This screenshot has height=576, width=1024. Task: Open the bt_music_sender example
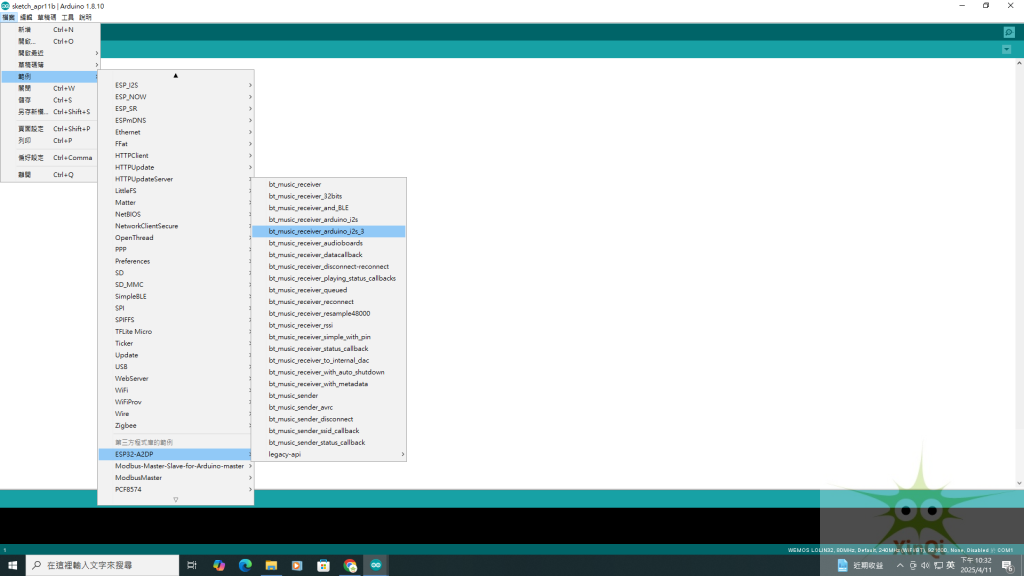pyautogui.click(x=328, y=396)
